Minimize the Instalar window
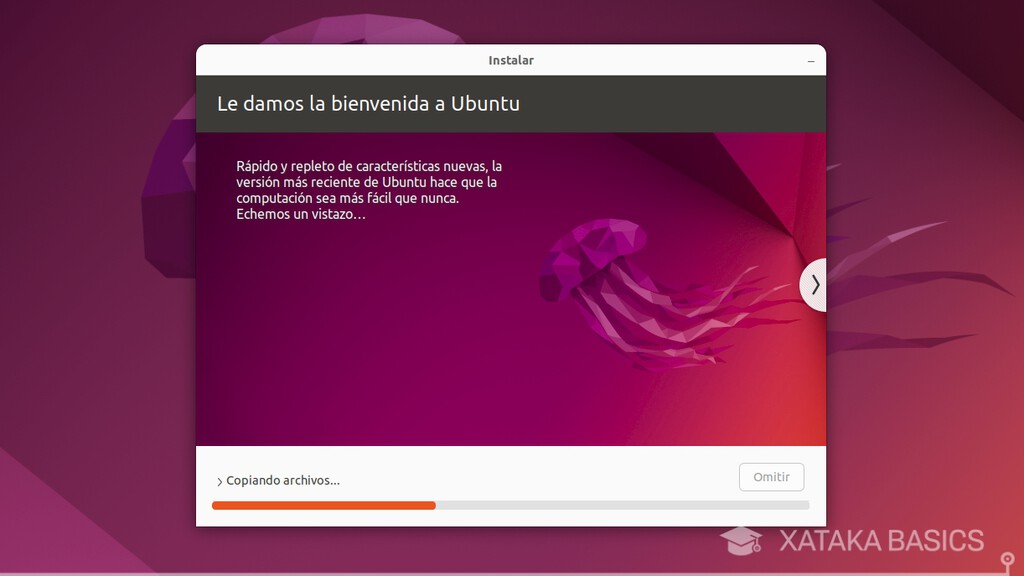 811,61
